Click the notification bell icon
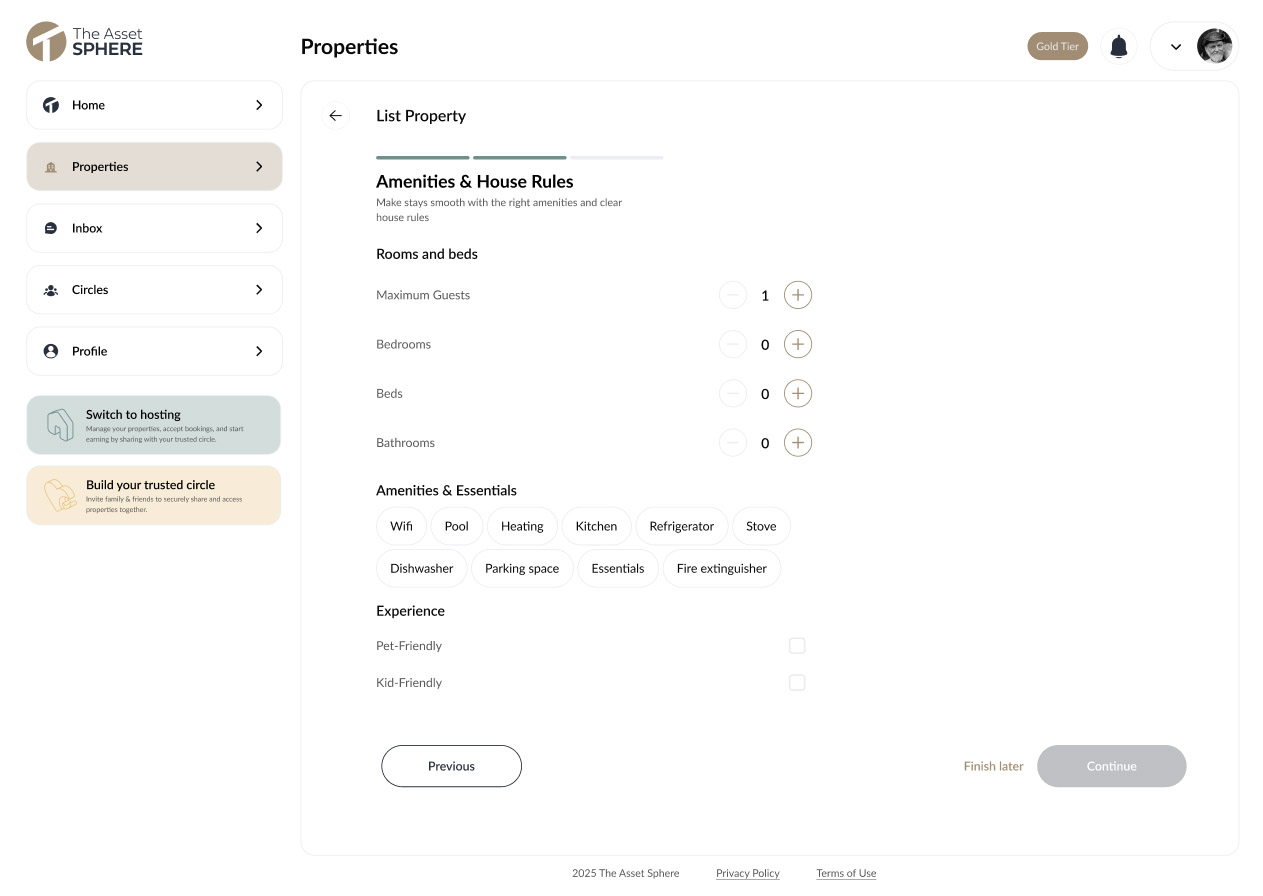Image resolution: width=1263 pixels, height=896 pixels. tap(1119, 46)
